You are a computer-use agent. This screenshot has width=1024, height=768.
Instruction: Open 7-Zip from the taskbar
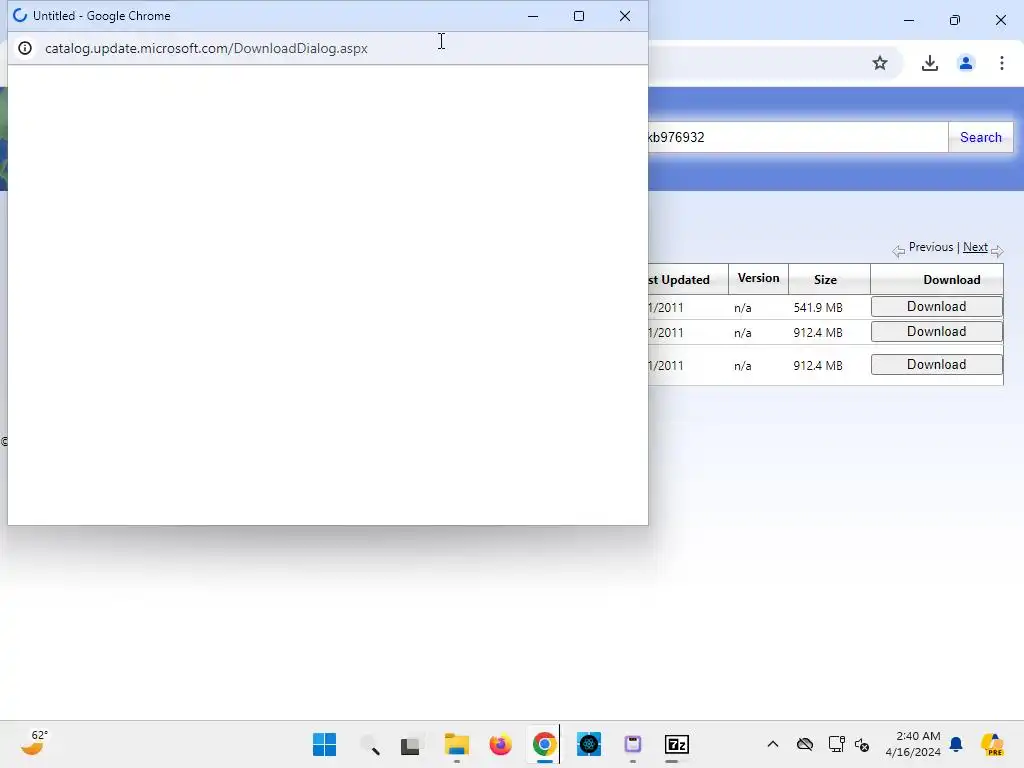[677, 744]
